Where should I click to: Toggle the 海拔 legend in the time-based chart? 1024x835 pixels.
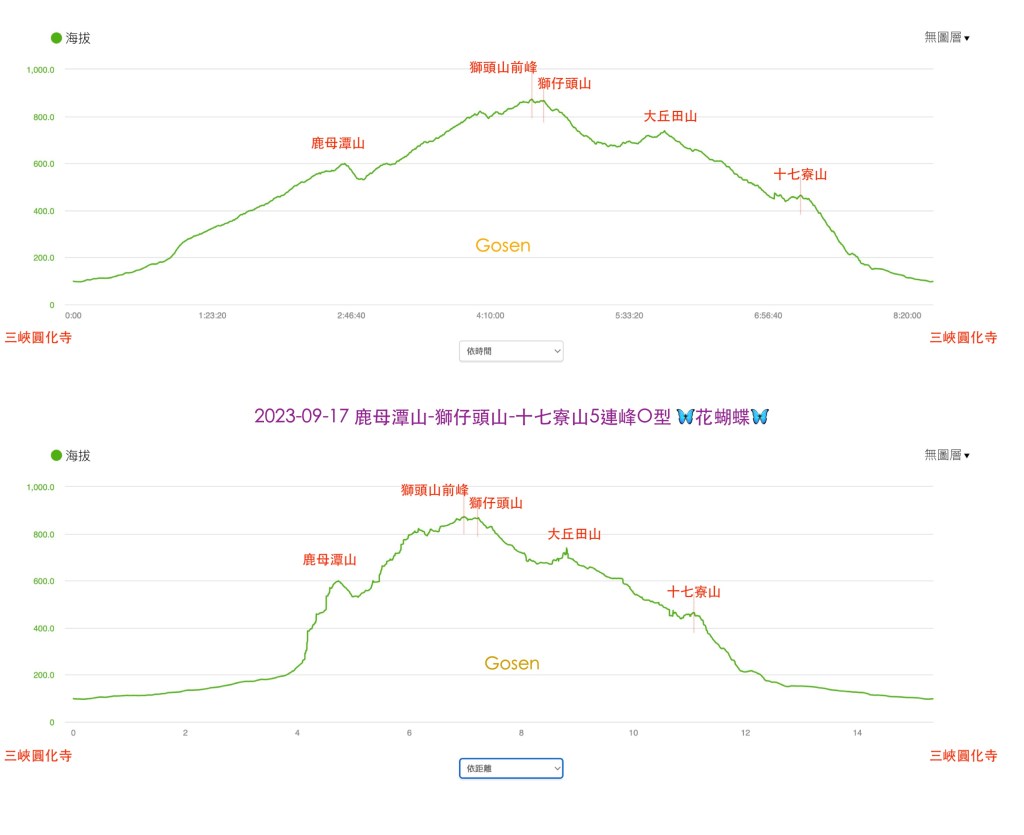71,38
